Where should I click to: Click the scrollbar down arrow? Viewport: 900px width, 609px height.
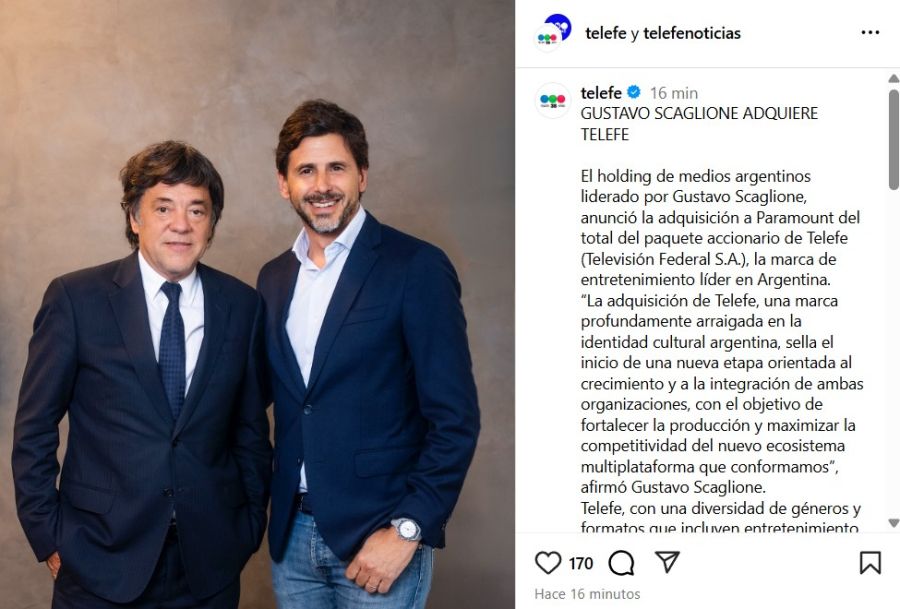click(x=893, y=522)
